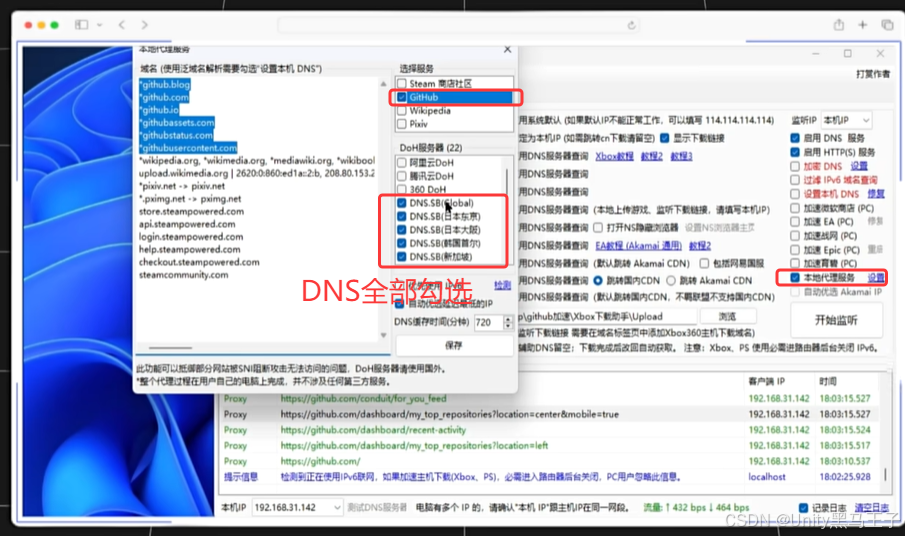Add a new browser tab
The image size is (905, 536).
point(862,25)
